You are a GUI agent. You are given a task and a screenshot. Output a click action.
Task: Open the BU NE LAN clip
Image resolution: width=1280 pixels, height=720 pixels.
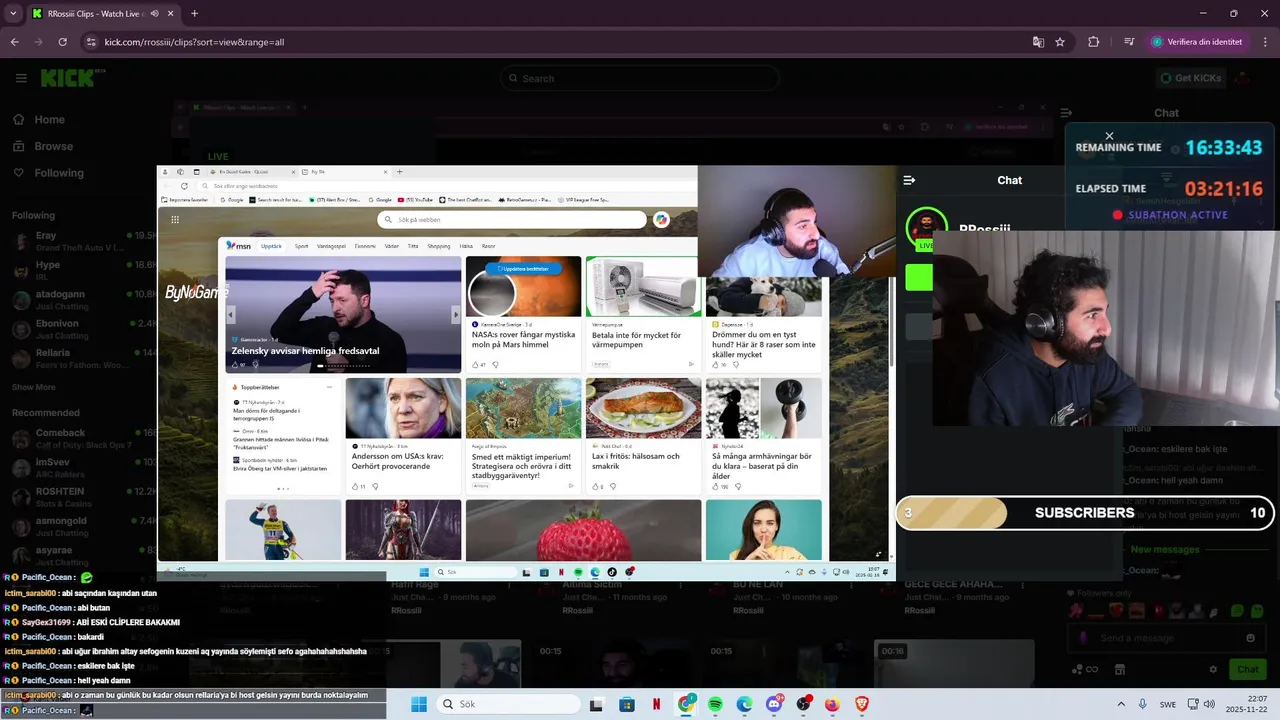pyautogui.click(x=757, y=584)
